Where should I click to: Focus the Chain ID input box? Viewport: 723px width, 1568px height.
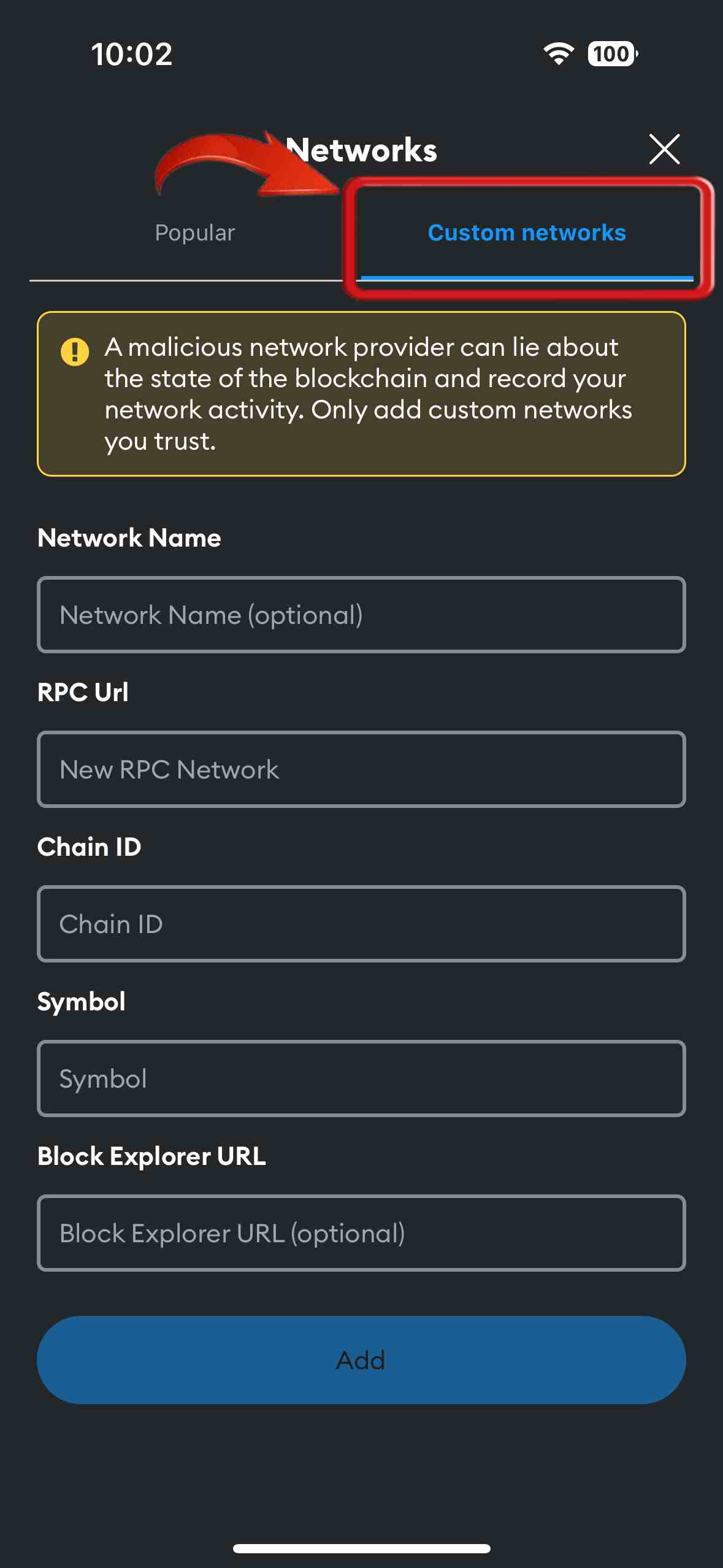pyautogui.click(x=361, y=924)
